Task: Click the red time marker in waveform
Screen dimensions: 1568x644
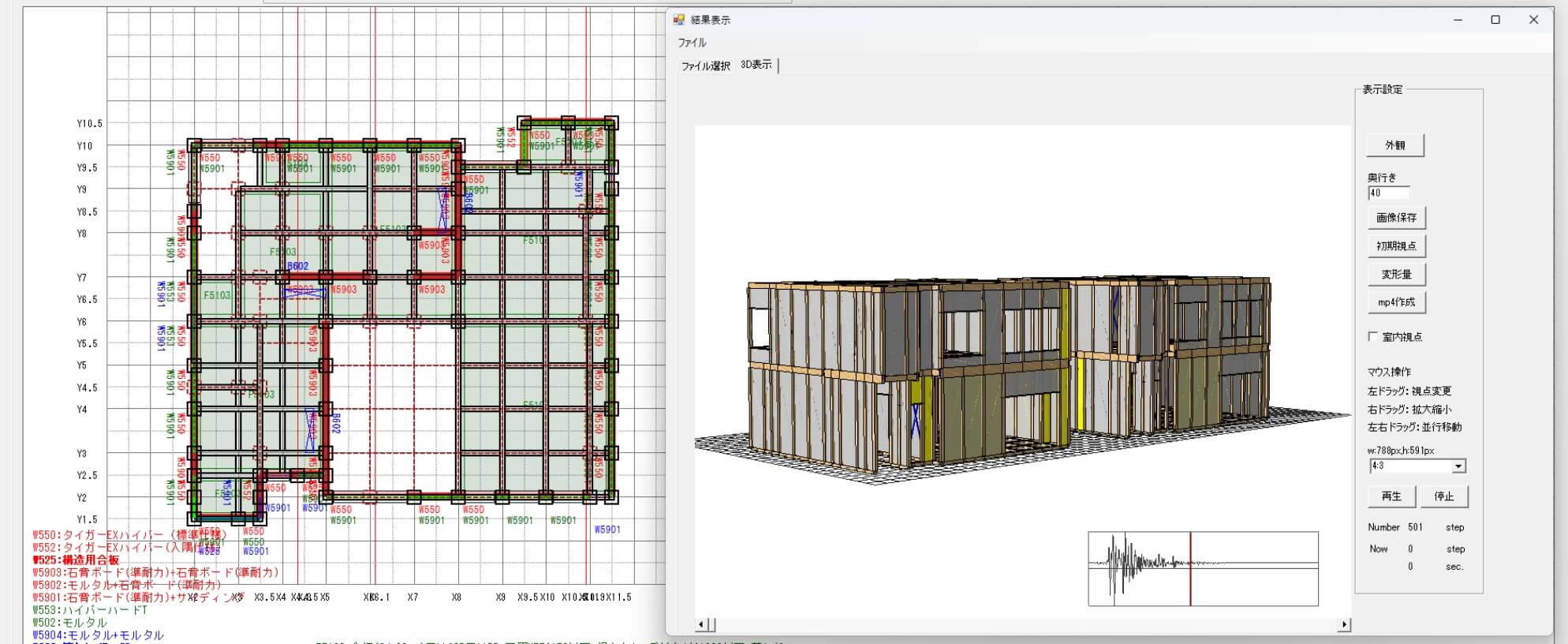Action: [1190, 568]
